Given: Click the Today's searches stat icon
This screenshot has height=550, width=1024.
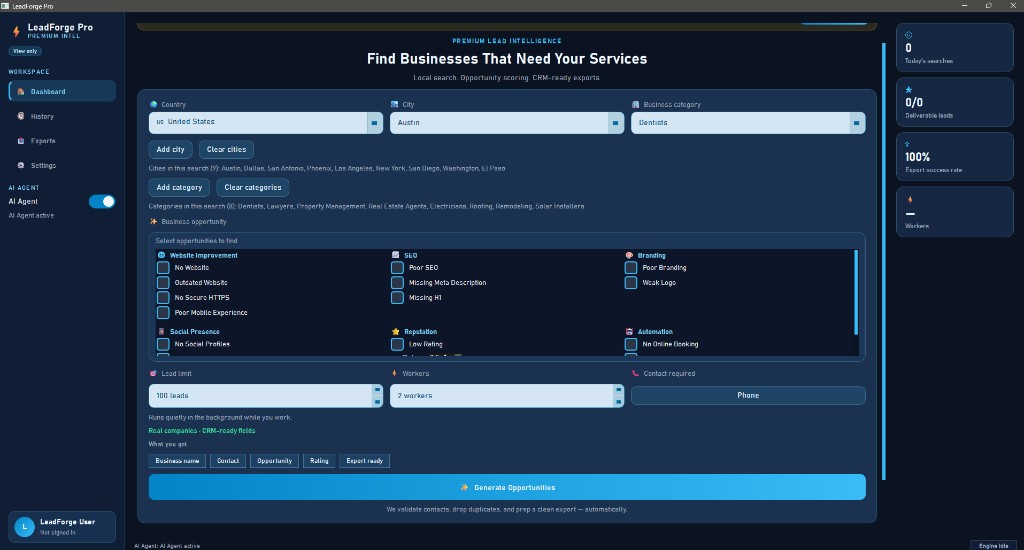Looking at the screenshot, I should pos(908,35).
